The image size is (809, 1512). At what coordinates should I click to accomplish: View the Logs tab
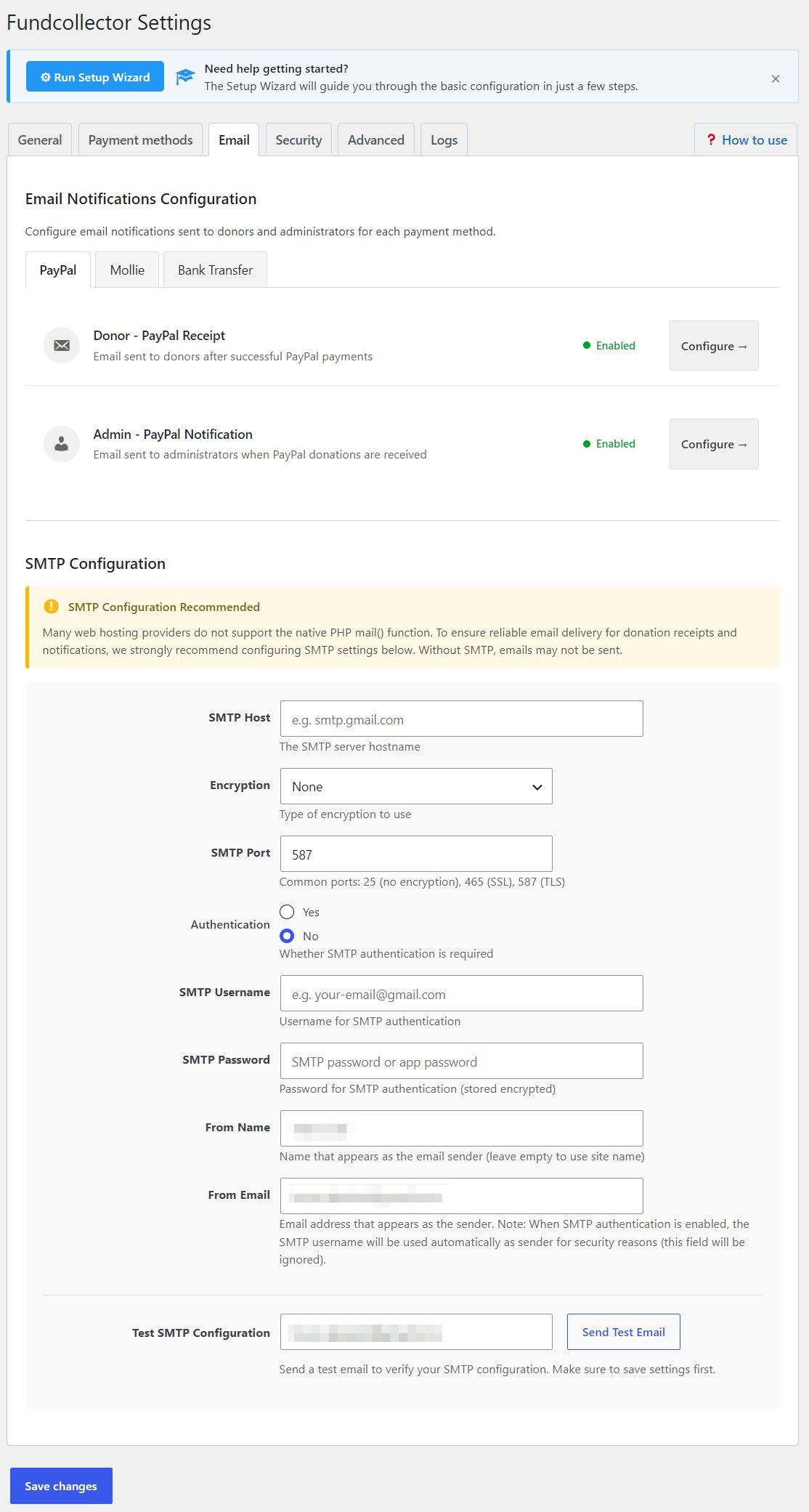(444, 140)
